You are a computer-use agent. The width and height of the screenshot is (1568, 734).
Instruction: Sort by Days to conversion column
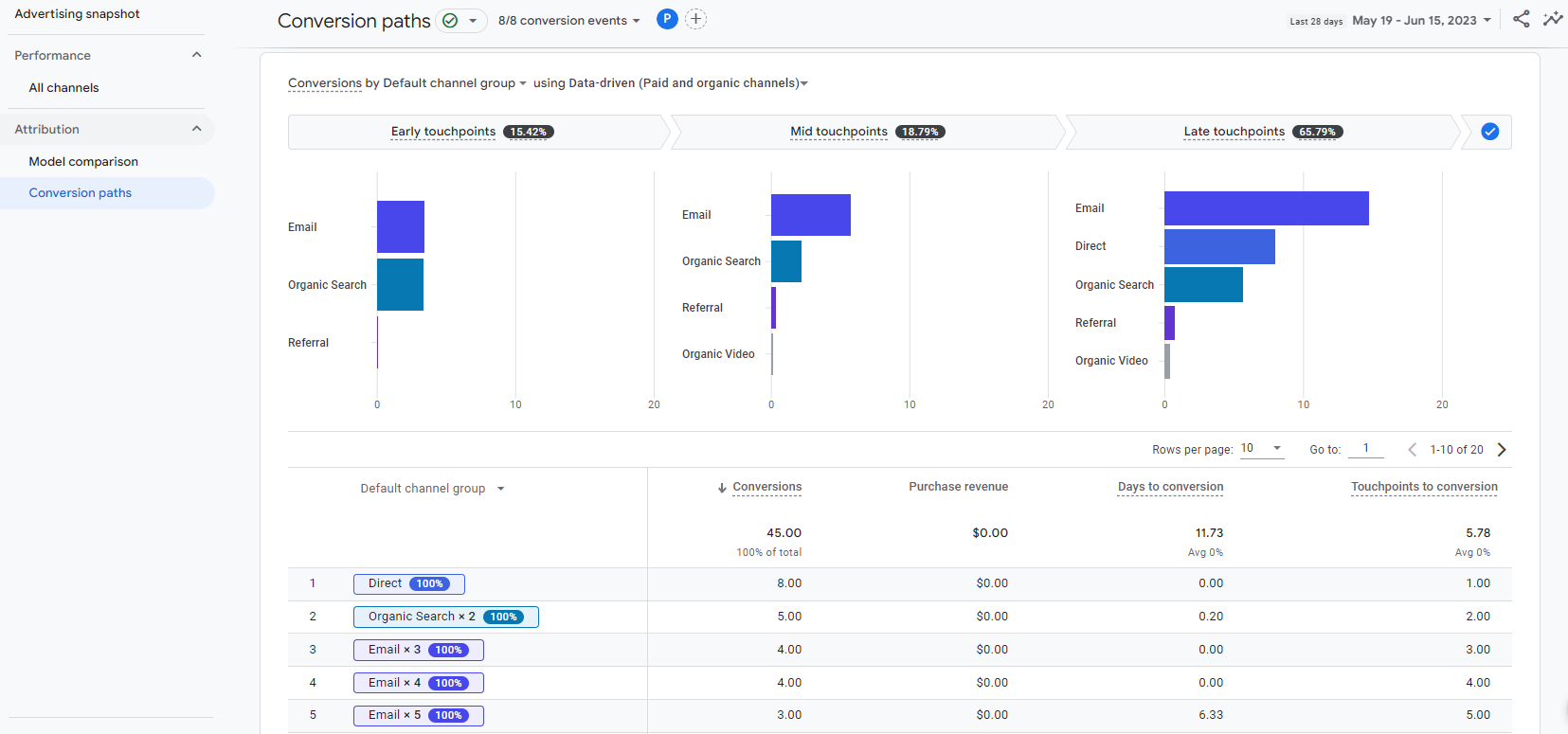pyautogui.click(x=1170, y=487)
